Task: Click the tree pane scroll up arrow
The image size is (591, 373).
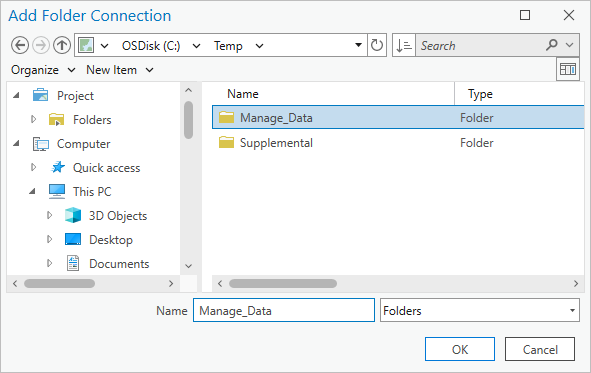Action: coord(188,90)
